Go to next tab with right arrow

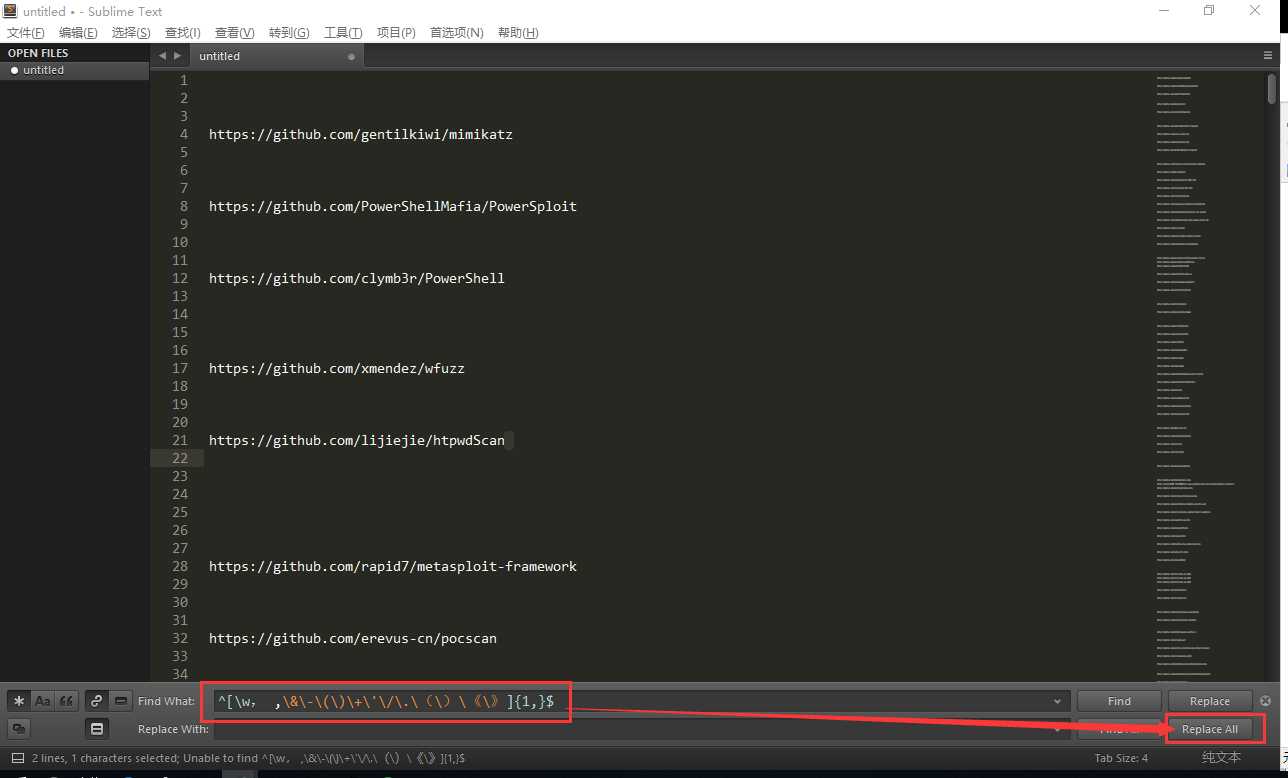pyautogui.click(x=178, y=56)
